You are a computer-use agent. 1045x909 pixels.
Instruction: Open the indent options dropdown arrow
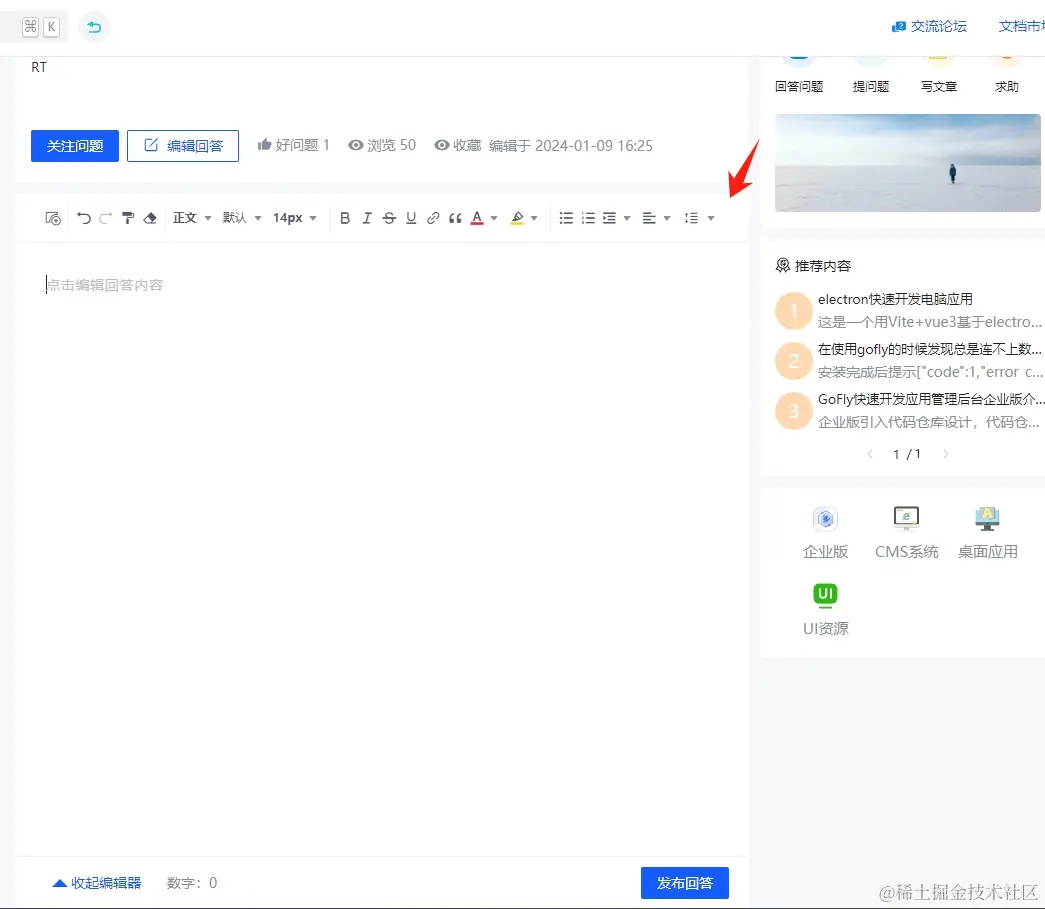pyautogui.click(x=626, y=218)
